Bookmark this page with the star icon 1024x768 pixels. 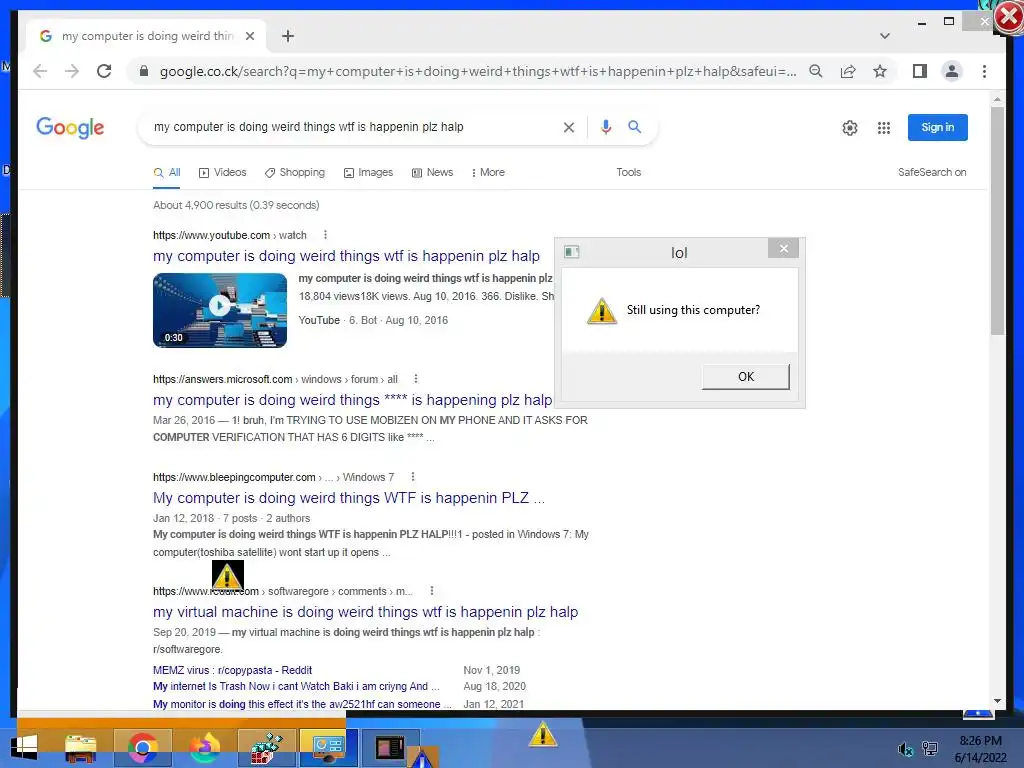point(880,71)
